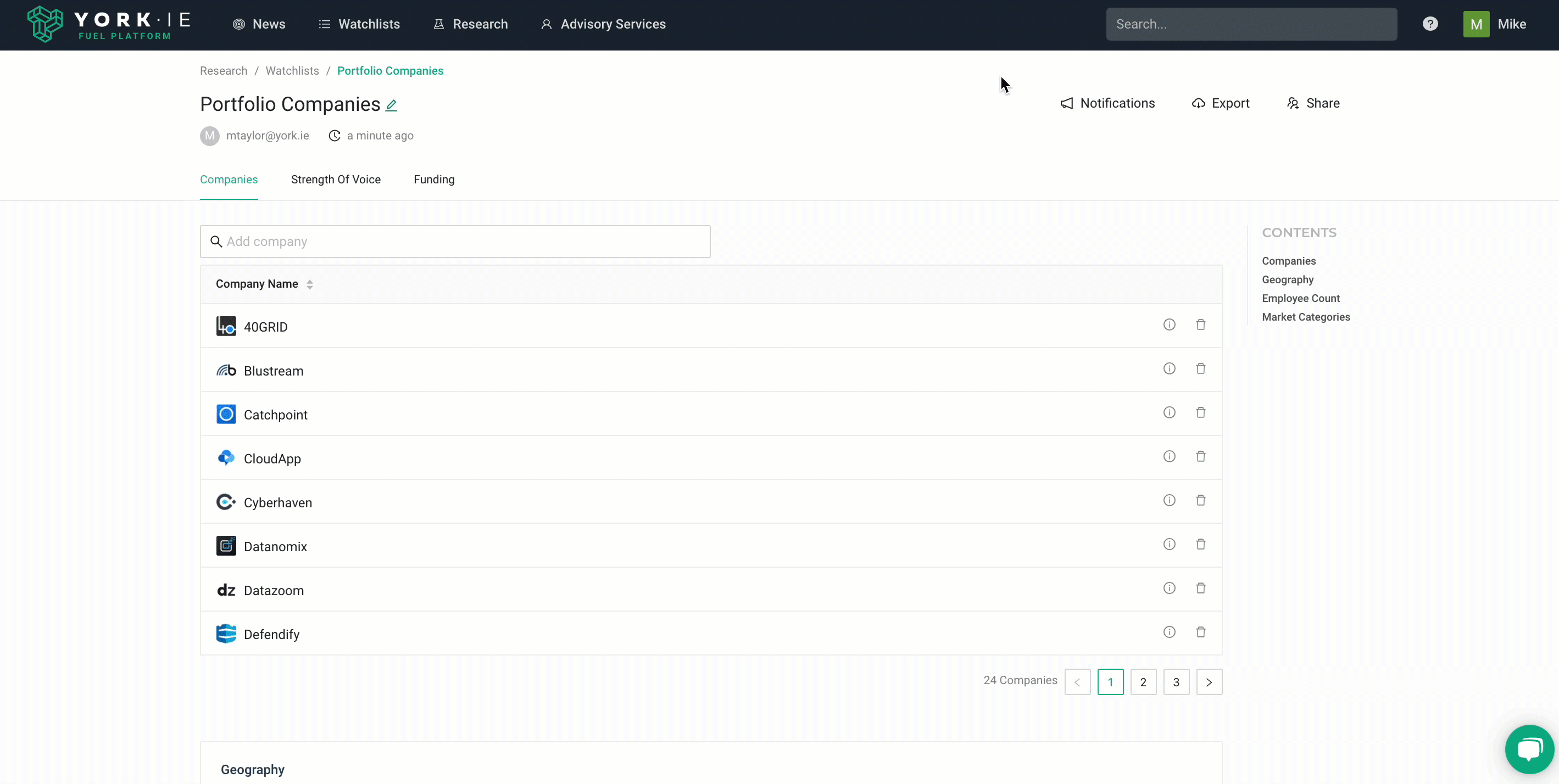Jump to Market Categories in Contents
This screenshot has width=1559, height=784.
(1306, 317)
